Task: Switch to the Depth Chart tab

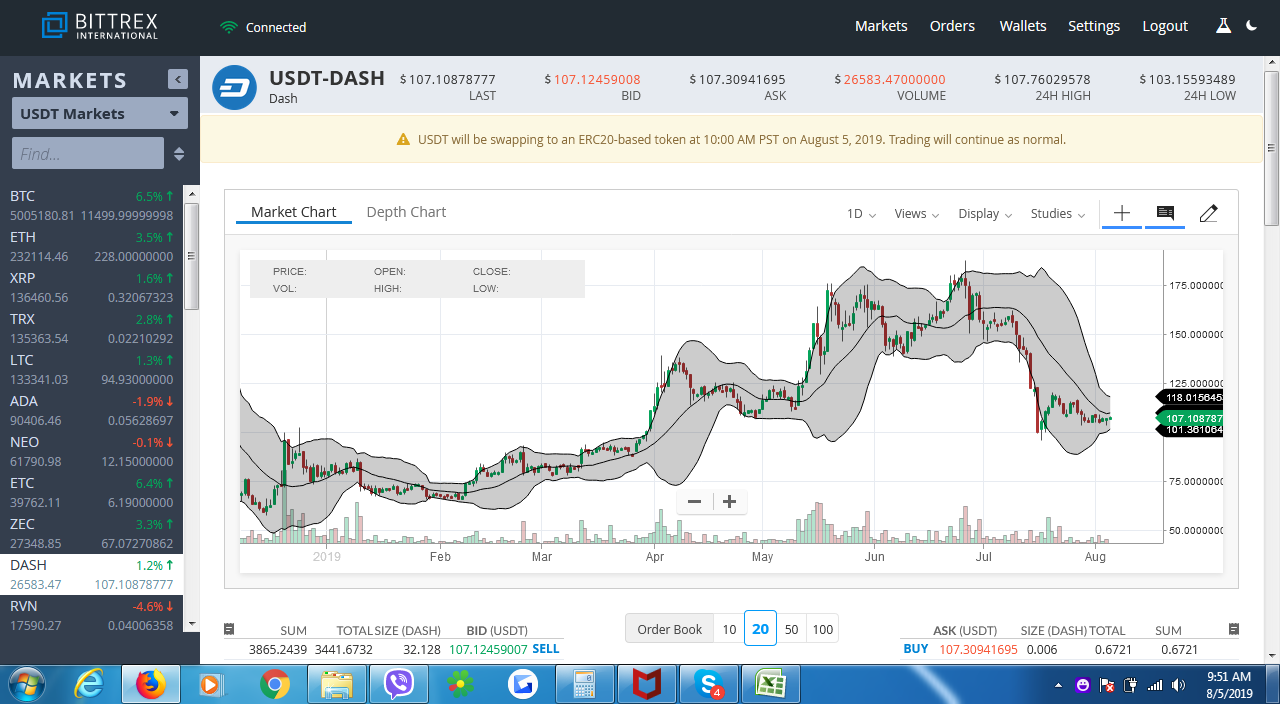Action: tap(406, 212)
